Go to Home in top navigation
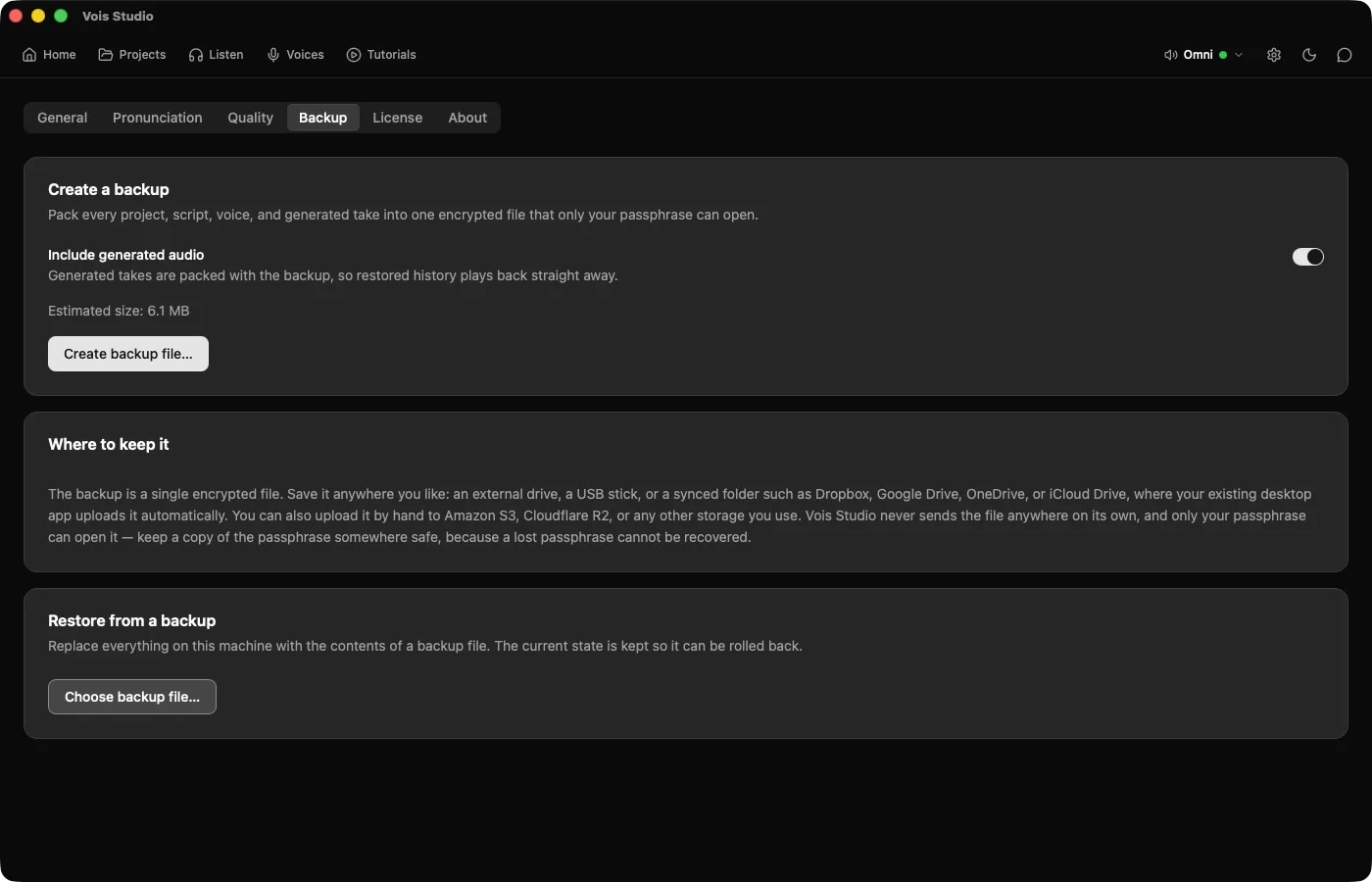This screenshot has width=1372, height=882. pyautogui.click(x=49, y=55)
